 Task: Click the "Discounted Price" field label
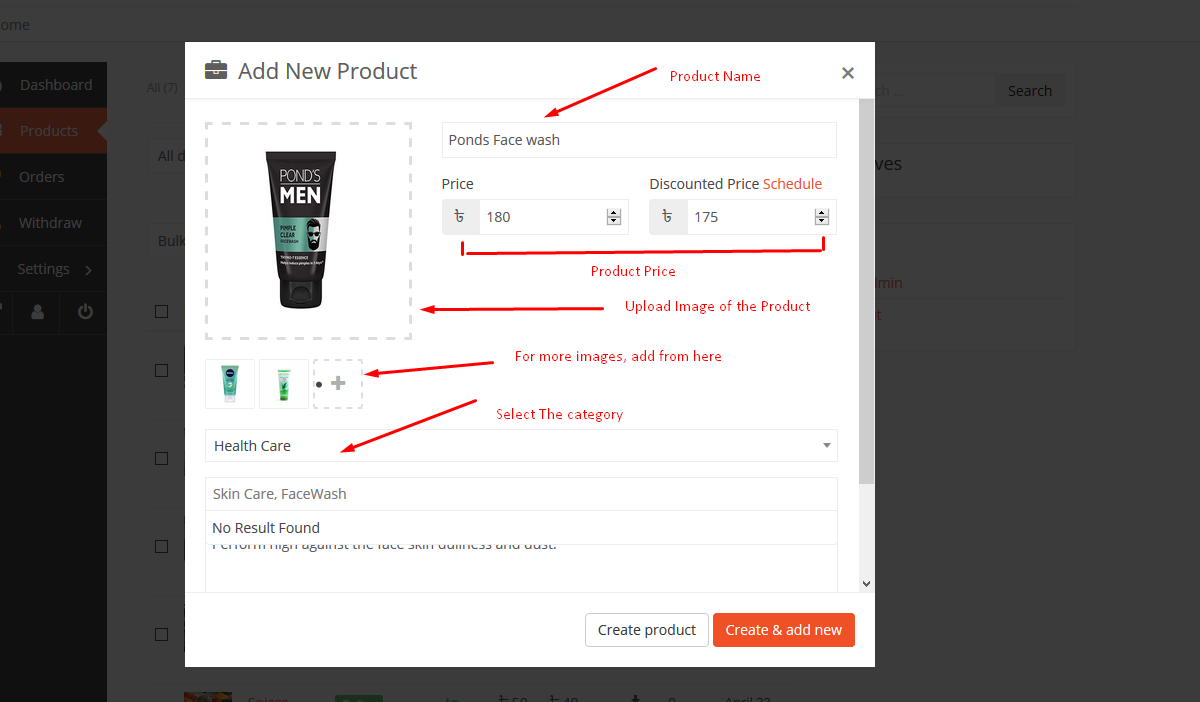pos(704,184)
